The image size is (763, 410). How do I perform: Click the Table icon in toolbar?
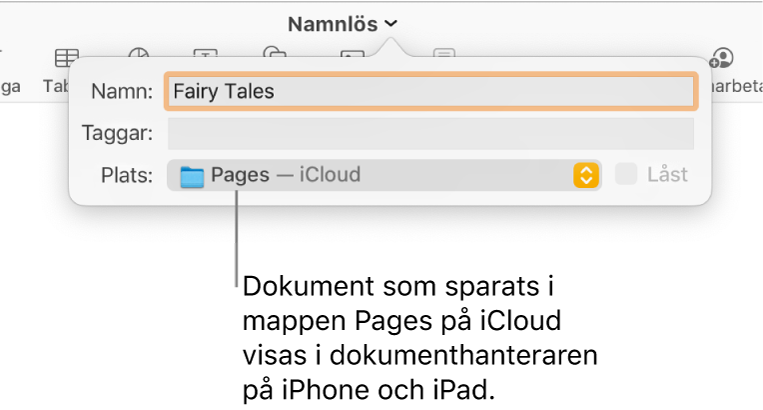coord(67,57)
